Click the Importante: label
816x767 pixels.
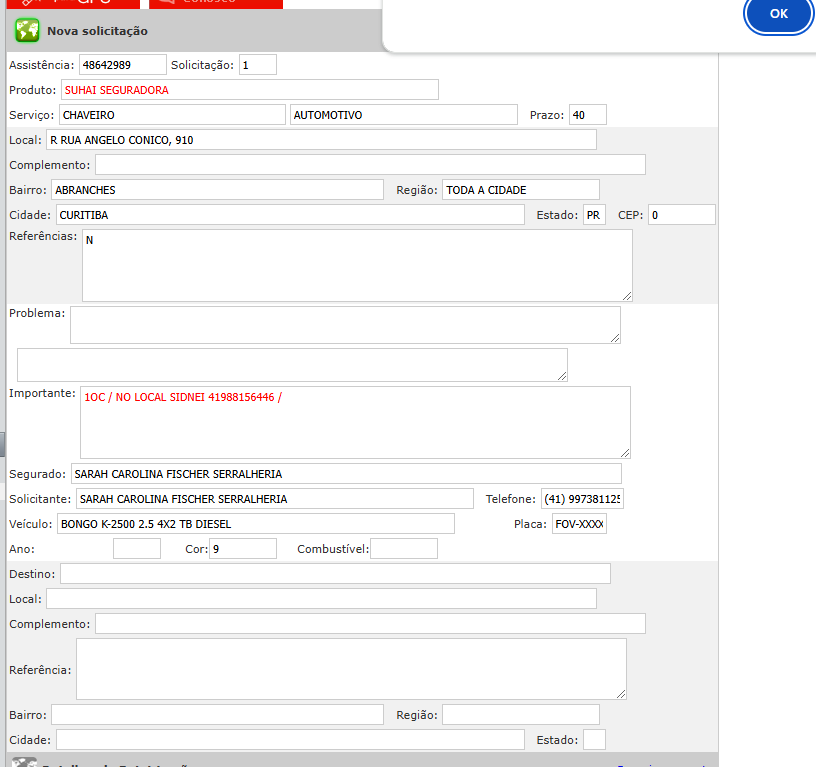pyautogui.click(x=42, y=393)
